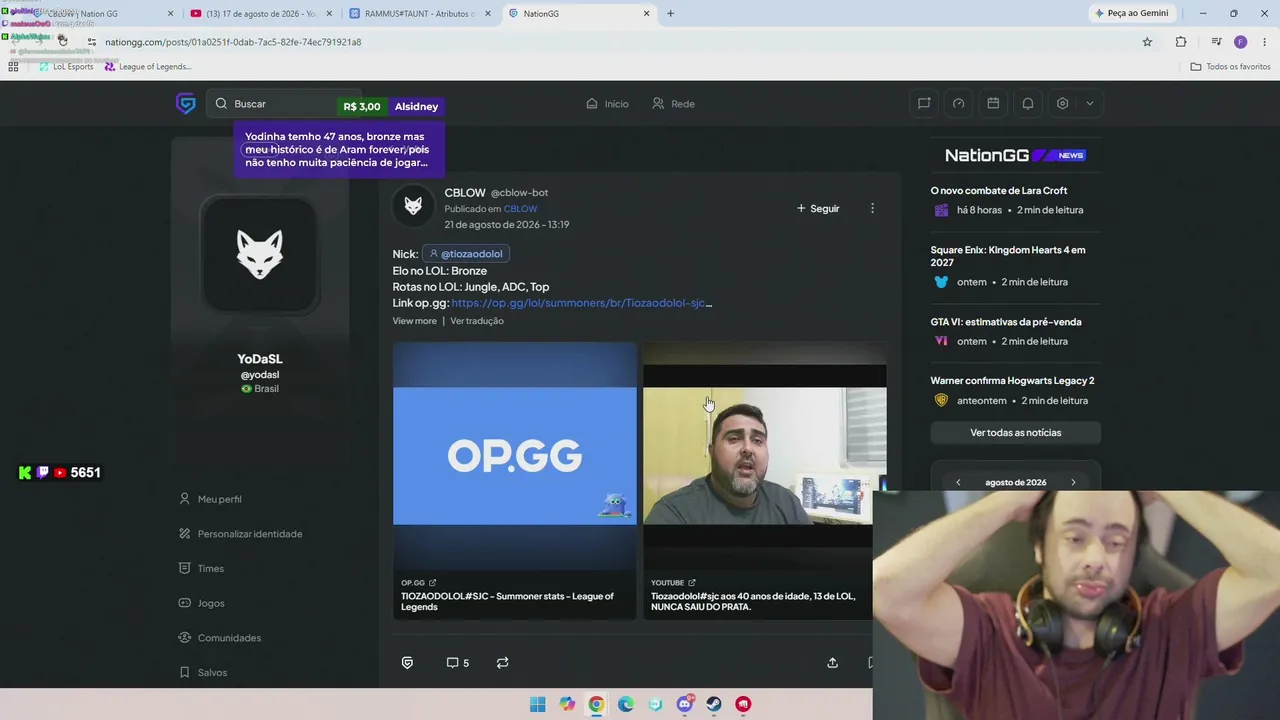Open the LoL Esports bookmark
Screen dimensions: 1280x720
click(65, 67)
